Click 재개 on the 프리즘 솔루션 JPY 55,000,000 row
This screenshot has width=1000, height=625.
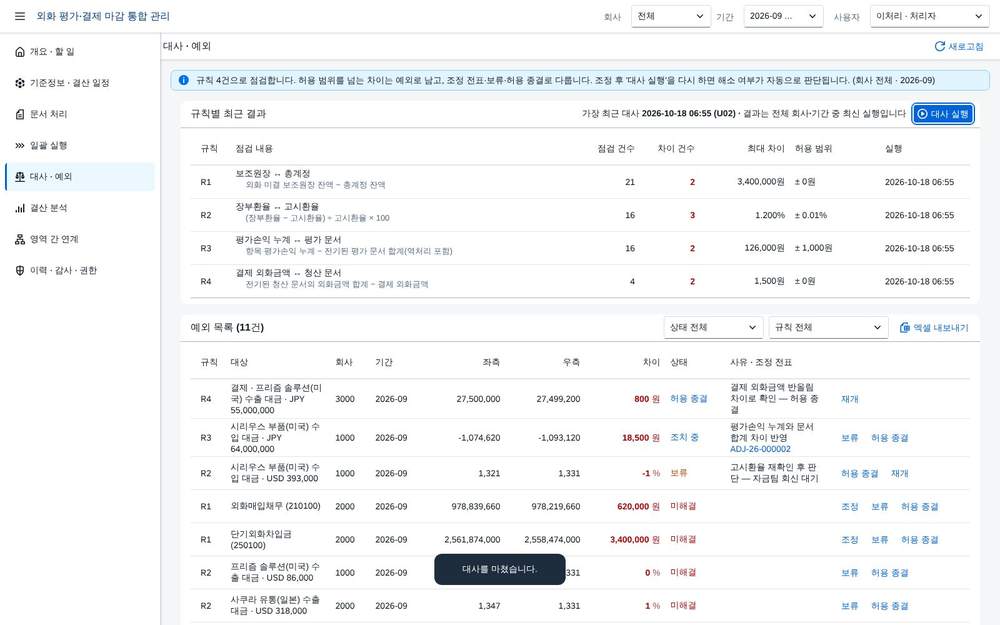(849, 399)
